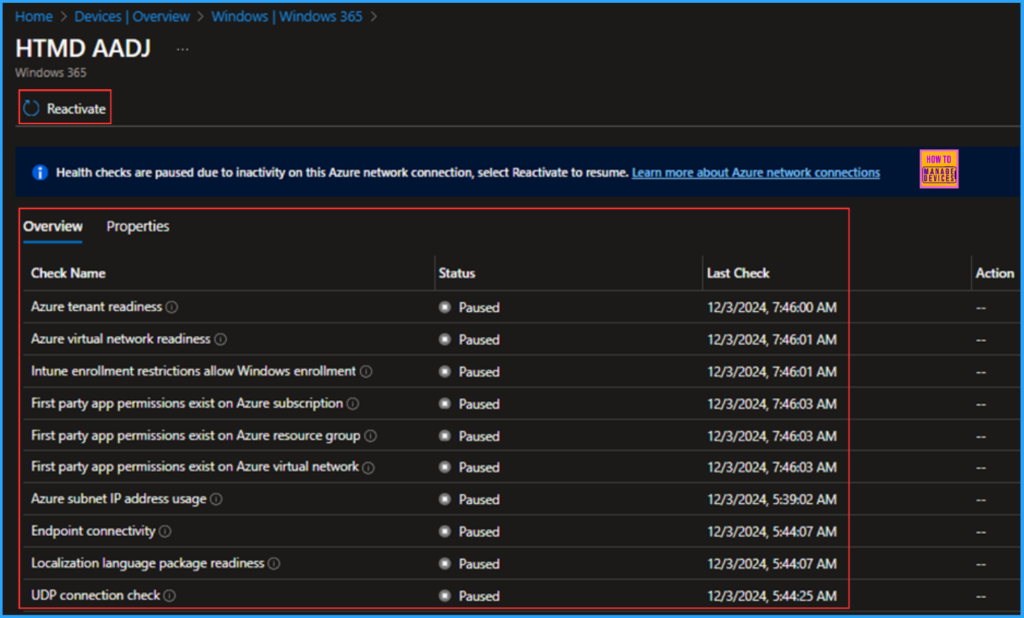
Task: Select 'Azure subnet IP address usage' check name
Action: 119,498
